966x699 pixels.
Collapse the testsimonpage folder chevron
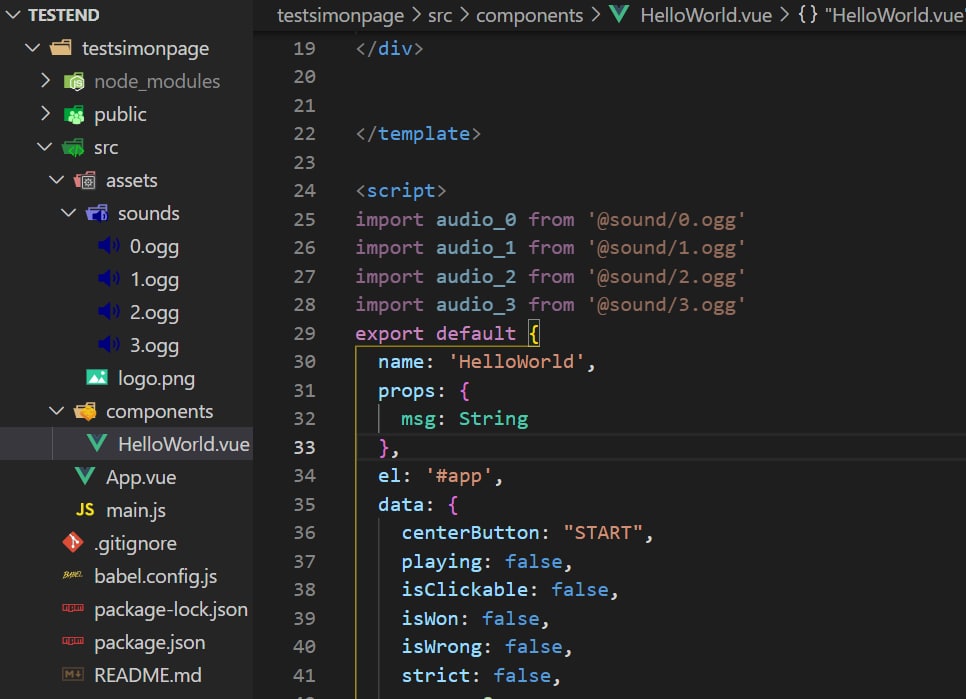(x=33, y=47)
